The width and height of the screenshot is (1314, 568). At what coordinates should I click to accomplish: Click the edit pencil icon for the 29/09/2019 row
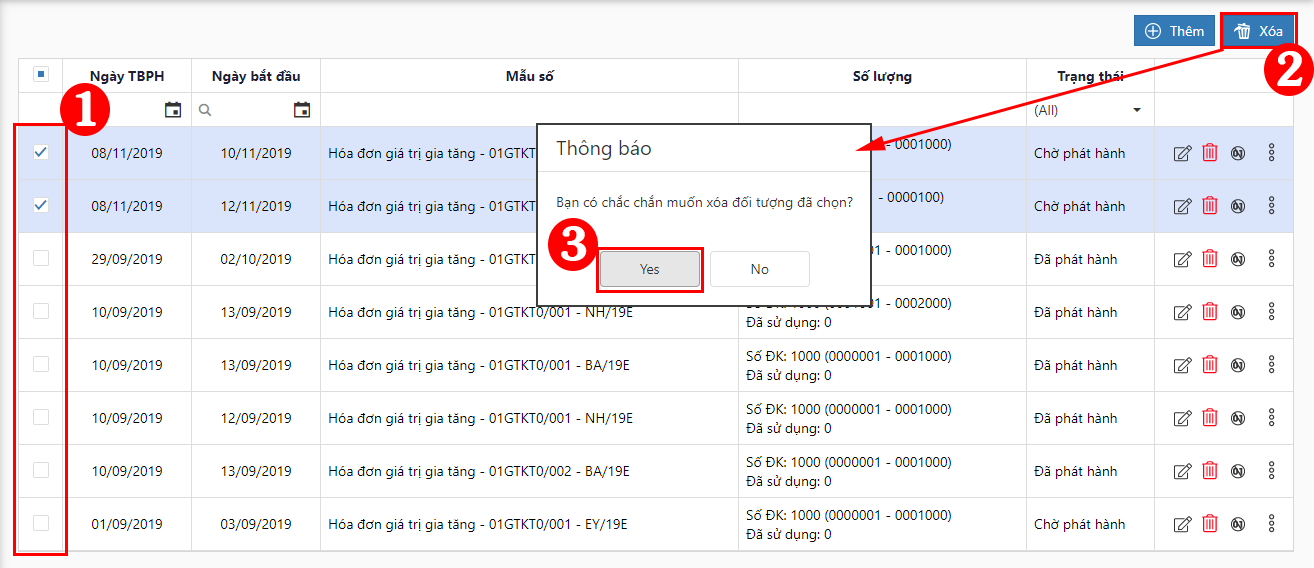(x=1182, y=259)
